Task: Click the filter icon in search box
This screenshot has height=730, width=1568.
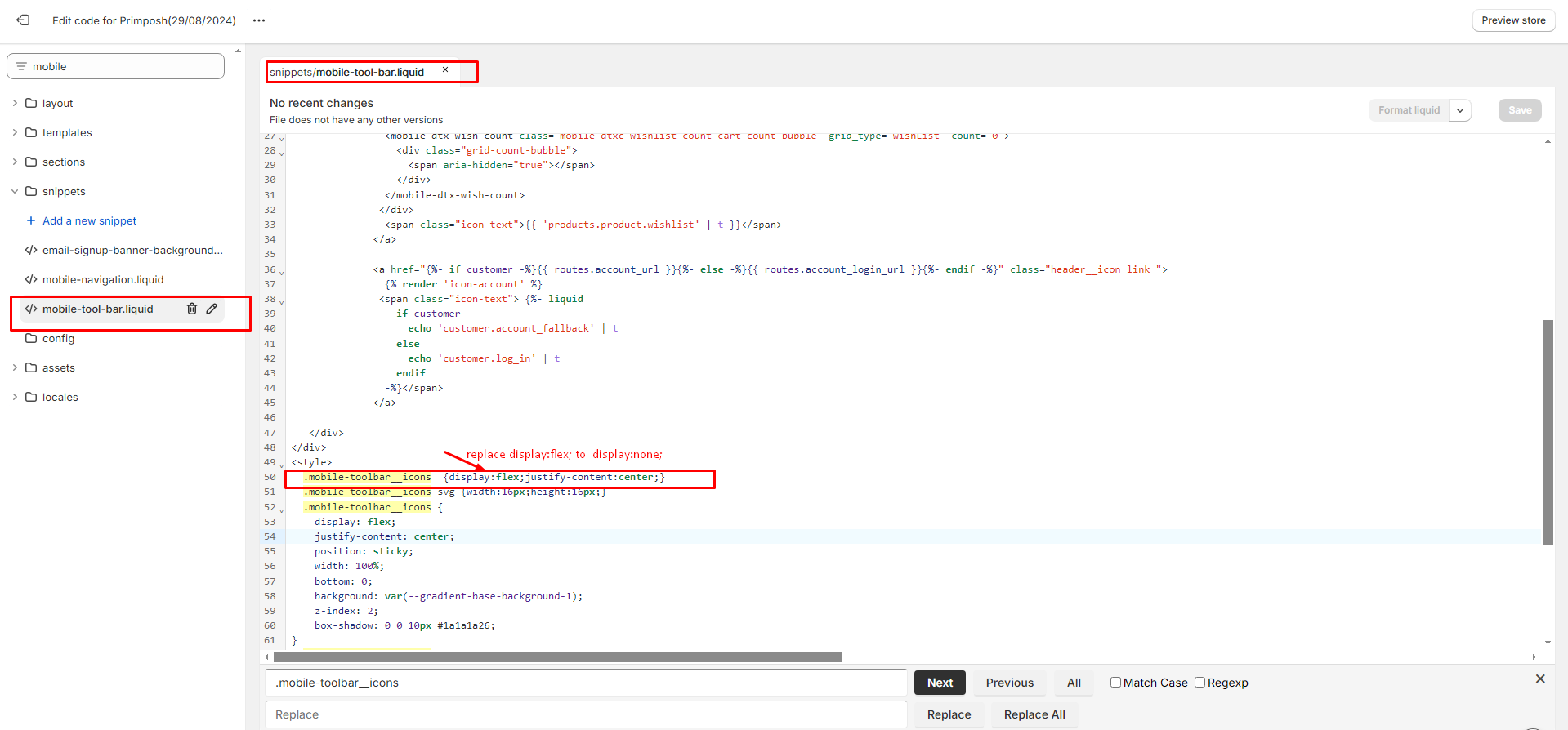Action: point(21,66)
